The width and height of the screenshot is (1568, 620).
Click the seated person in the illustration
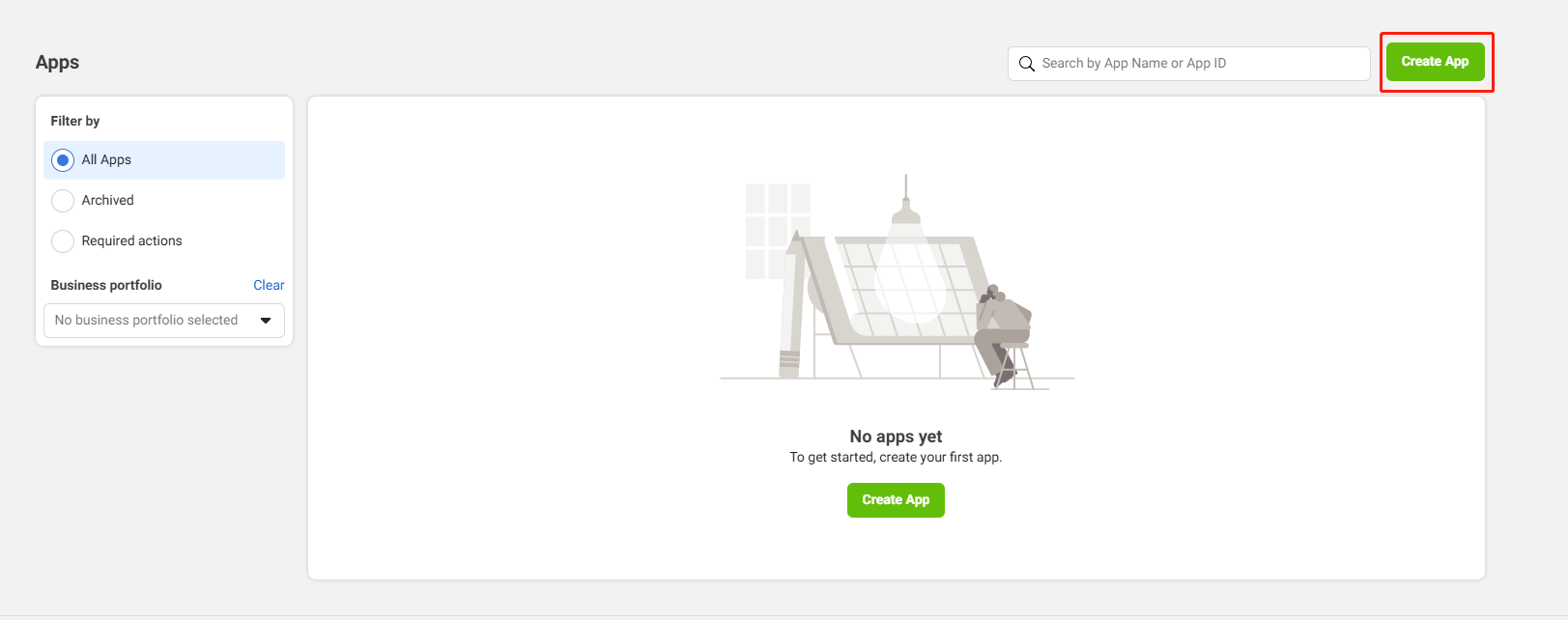click(x=1002, y=331)
